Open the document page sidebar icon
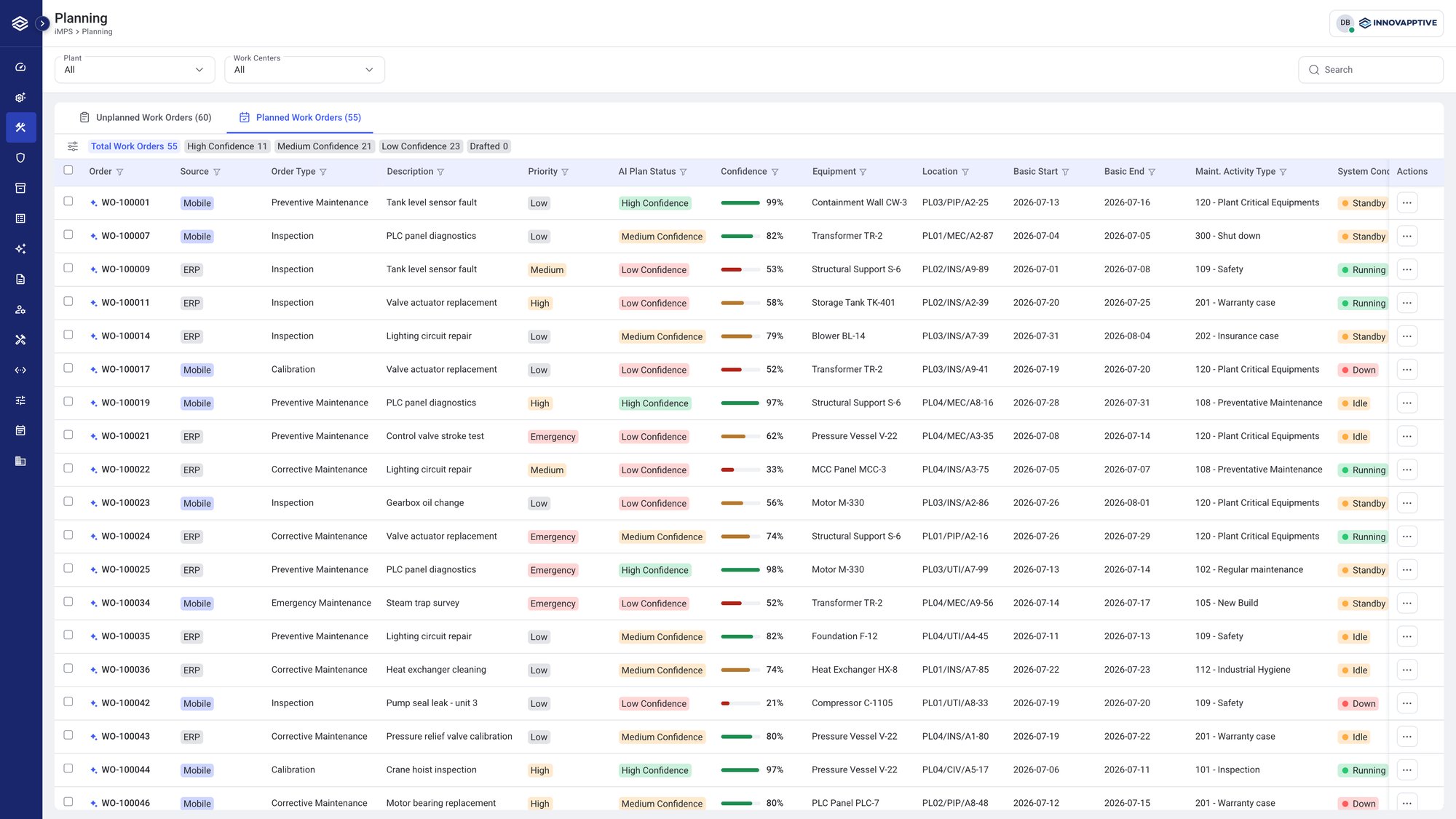Image resolution: width=1456 pixels, height=819 pixels. point(20,279)
